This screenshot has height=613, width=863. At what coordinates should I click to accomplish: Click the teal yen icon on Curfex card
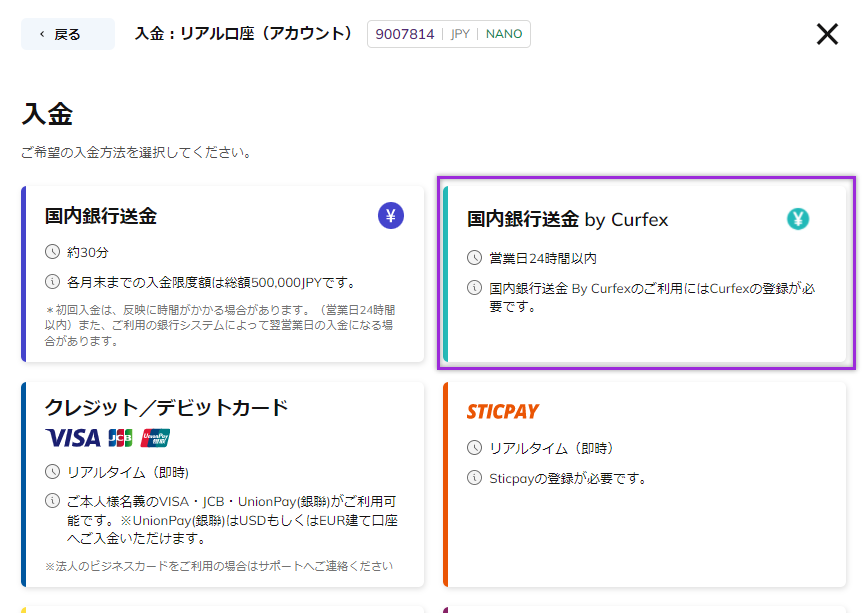pos(798,219)
